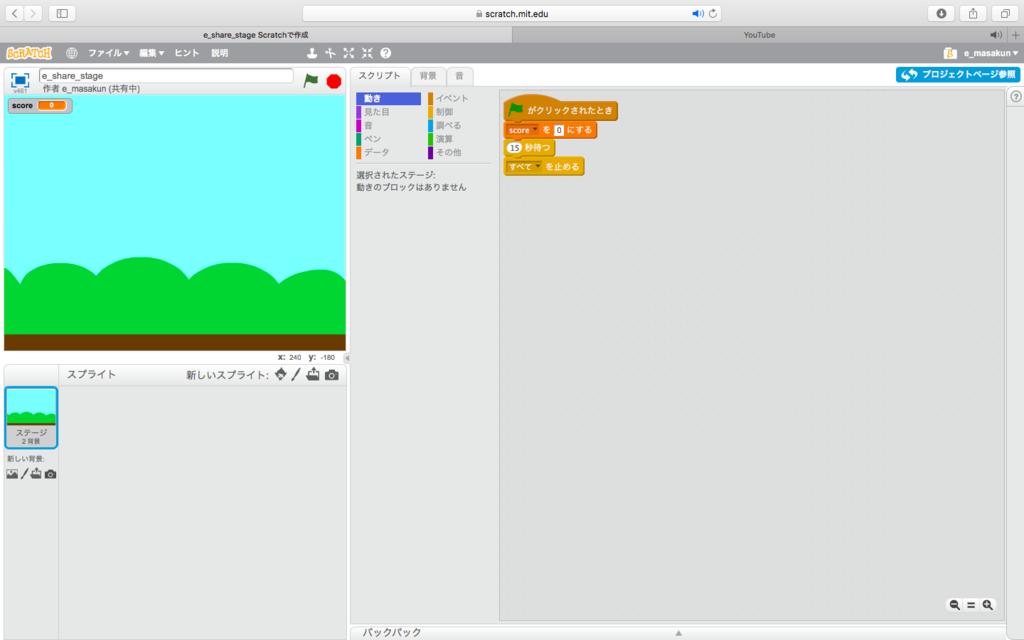This screenshot has height=640, width=1024.
Task: Open Safari downloads
Action: tap(941, 13)
